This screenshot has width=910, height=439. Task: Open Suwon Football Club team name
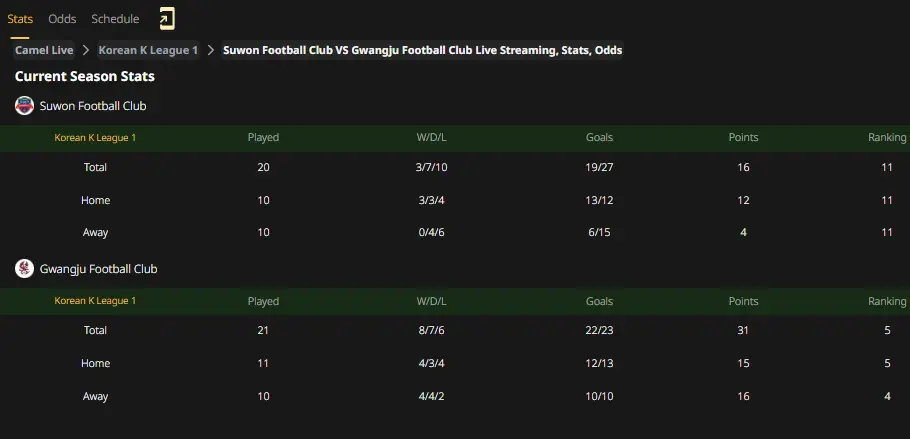click(93, 106)
